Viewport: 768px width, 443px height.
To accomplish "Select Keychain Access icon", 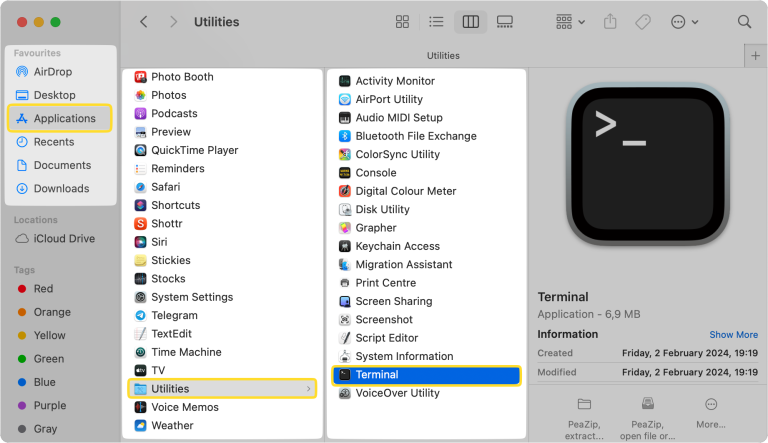I will pyautogui.click(x=345, y=246).
